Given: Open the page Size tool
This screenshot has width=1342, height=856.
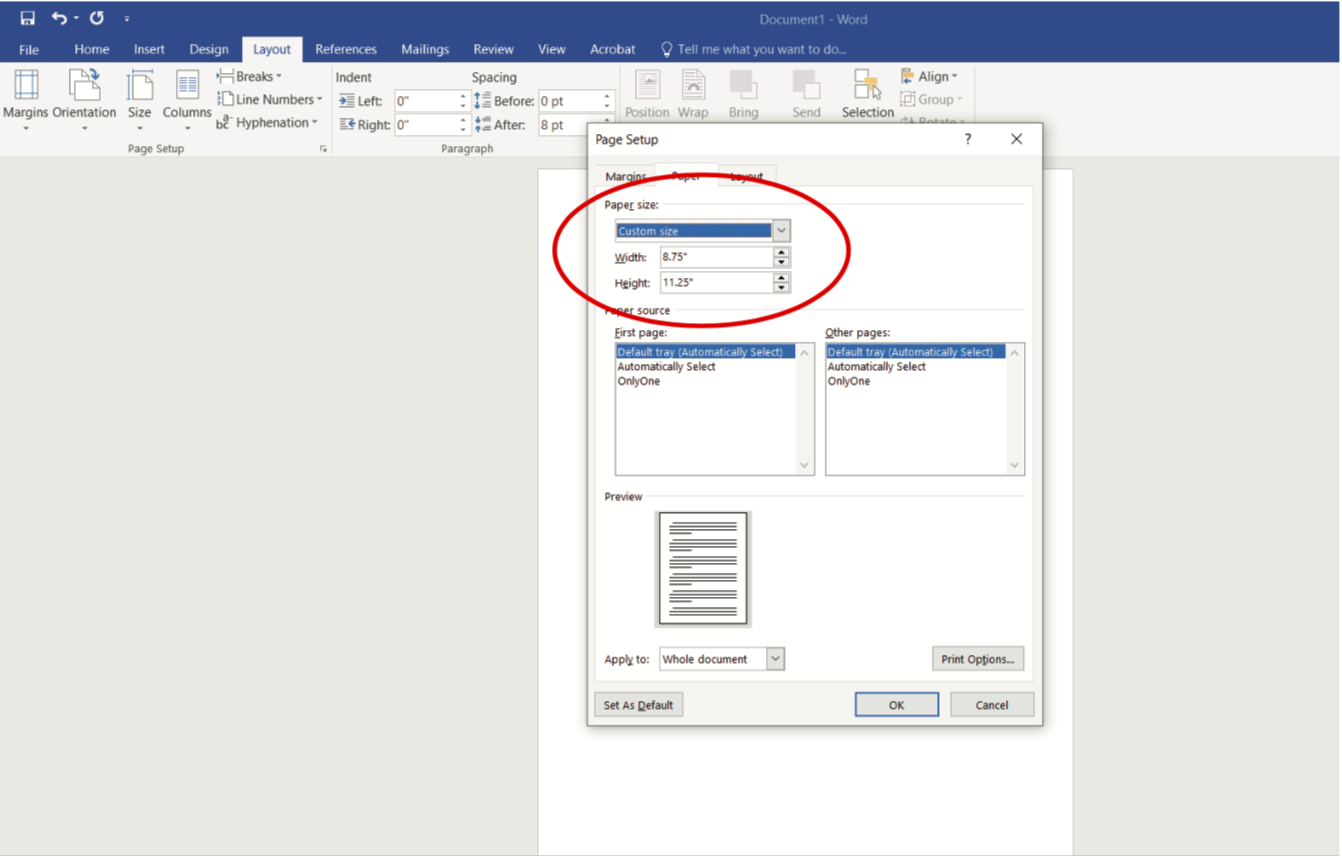Looking at the screenshot, I should coord(139,98).
